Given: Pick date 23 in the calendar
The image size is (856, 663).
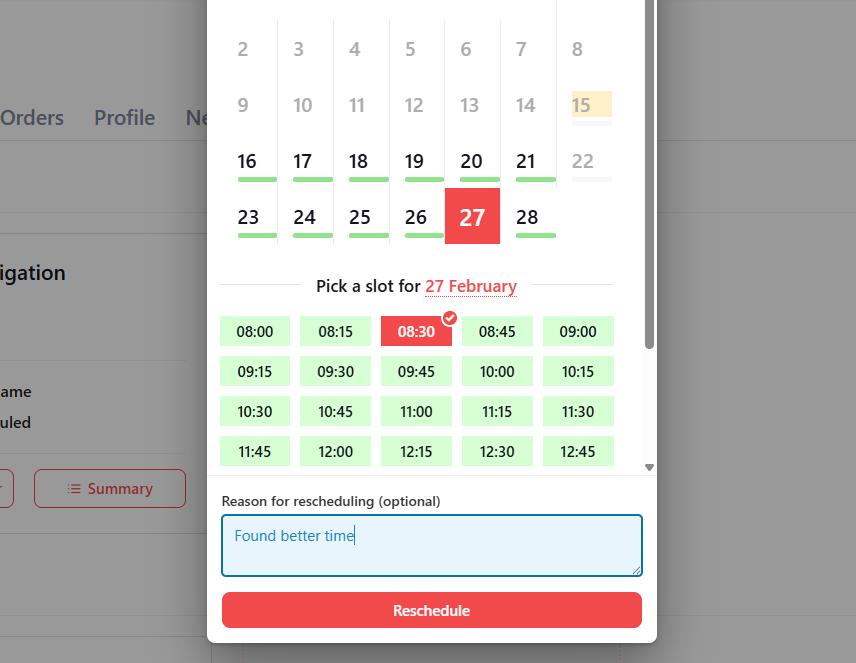Looking at the screenshot, I should (x=249, y=217).
